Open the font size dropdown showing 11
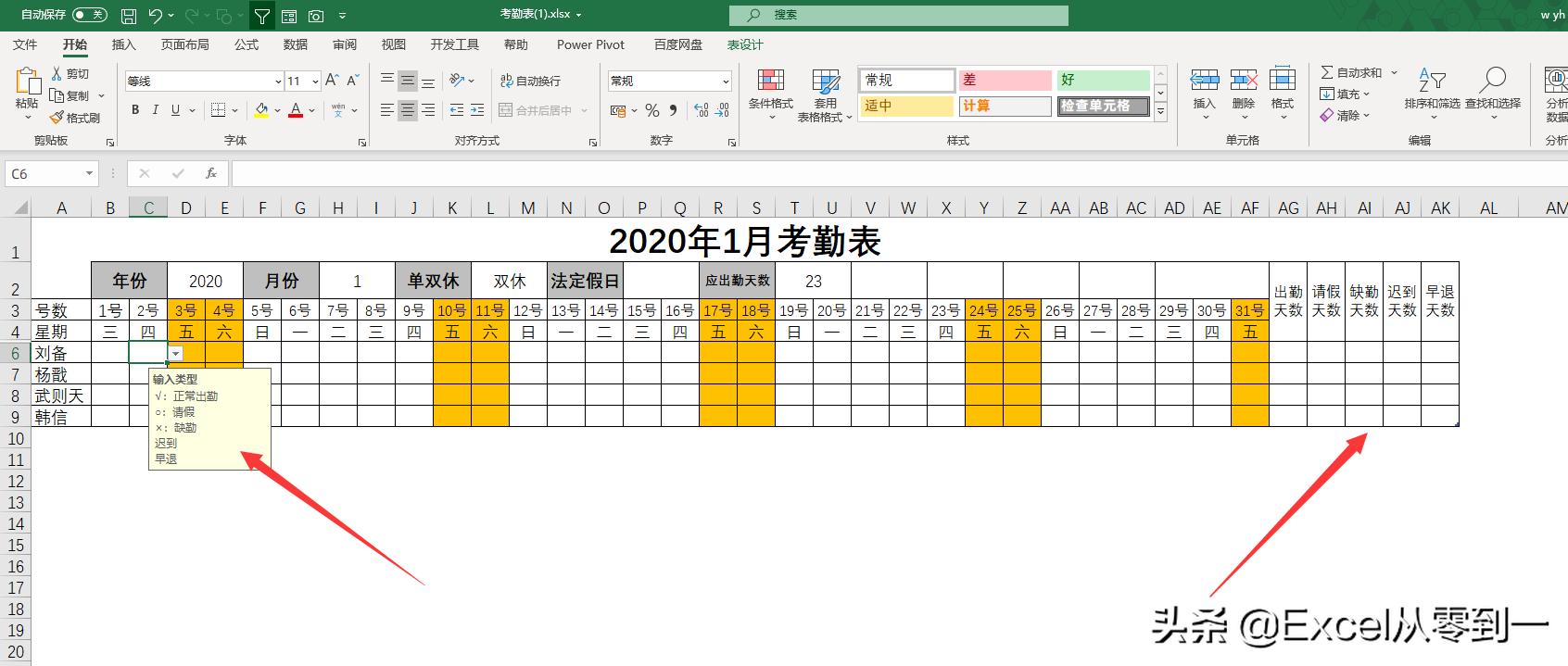 pyautogui.click(x=315, y=82)
